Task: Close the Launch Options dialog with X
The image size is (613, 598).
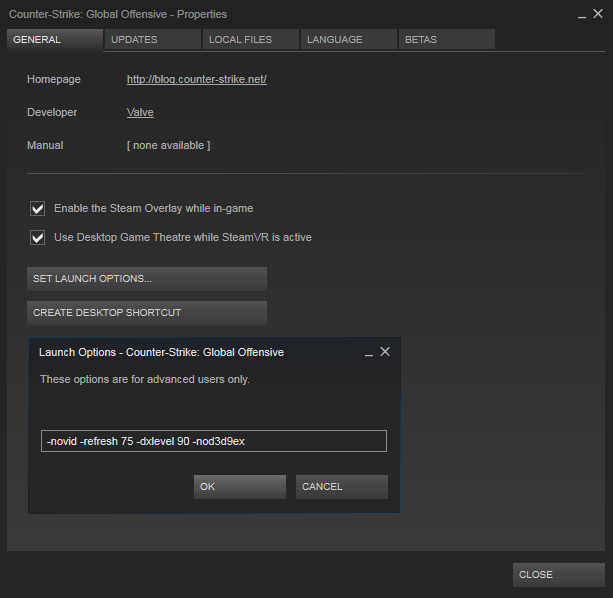Action: [385, 352]
